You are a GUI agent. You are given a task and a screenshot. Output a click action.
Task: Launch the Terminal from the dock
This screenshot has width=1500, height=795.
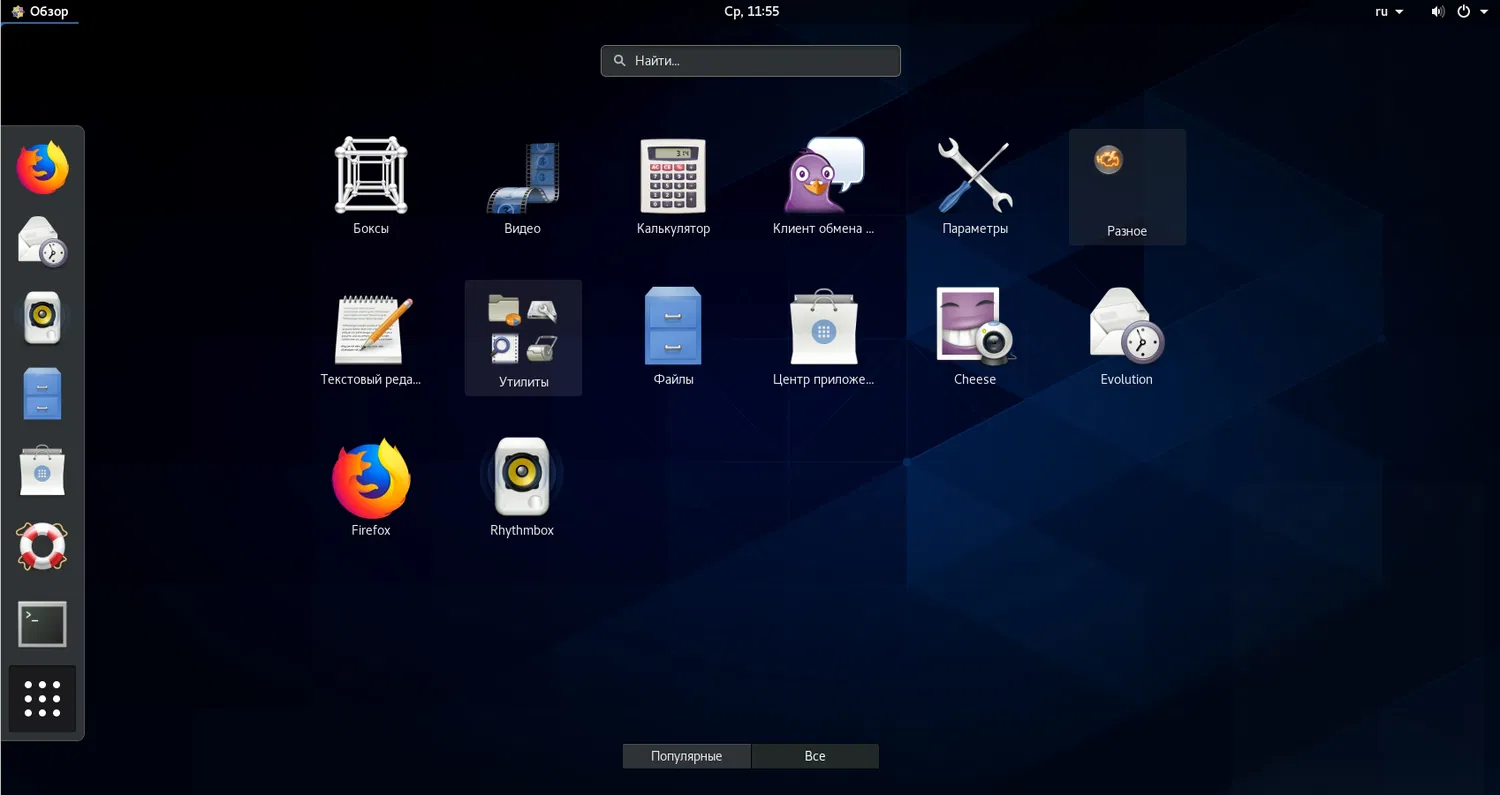[x=42, y=624]
